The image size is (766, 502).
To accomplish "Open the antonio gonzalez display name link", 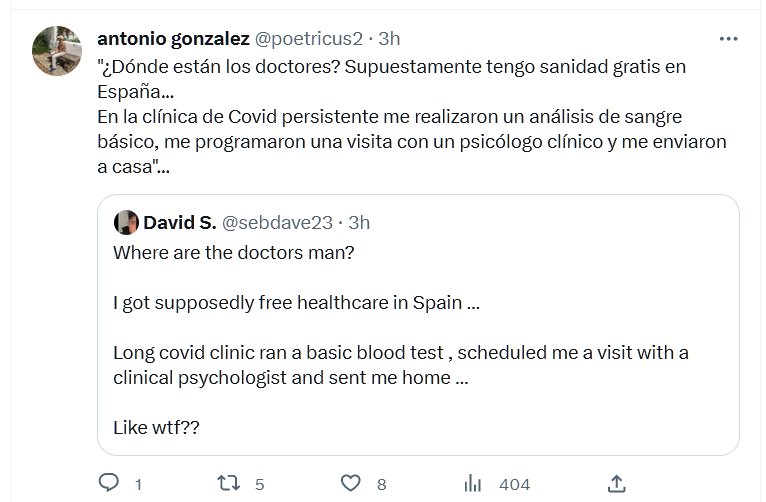I will tap(173, 38).
